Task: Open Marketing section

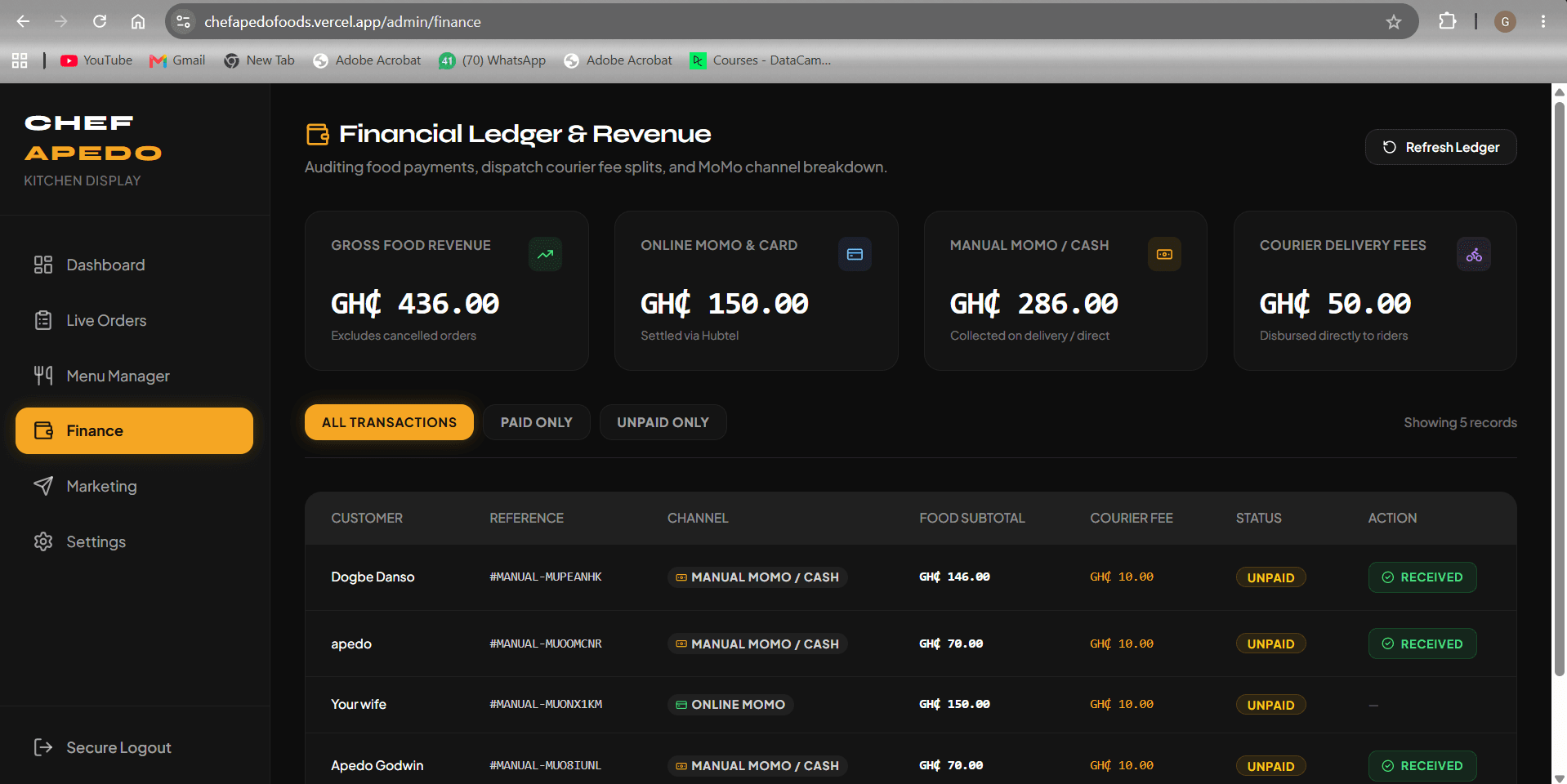Action: 134,486
